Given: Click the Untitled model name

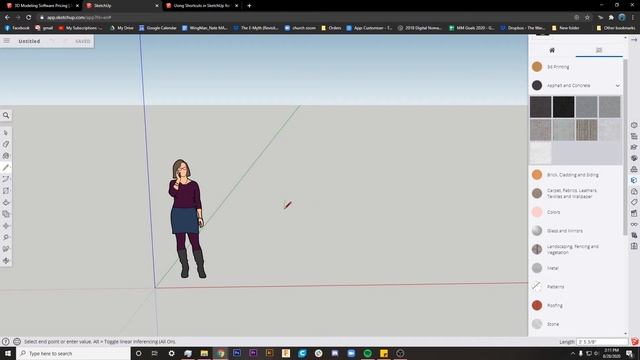Looking at the screenshot, I should tap(29, 41).
